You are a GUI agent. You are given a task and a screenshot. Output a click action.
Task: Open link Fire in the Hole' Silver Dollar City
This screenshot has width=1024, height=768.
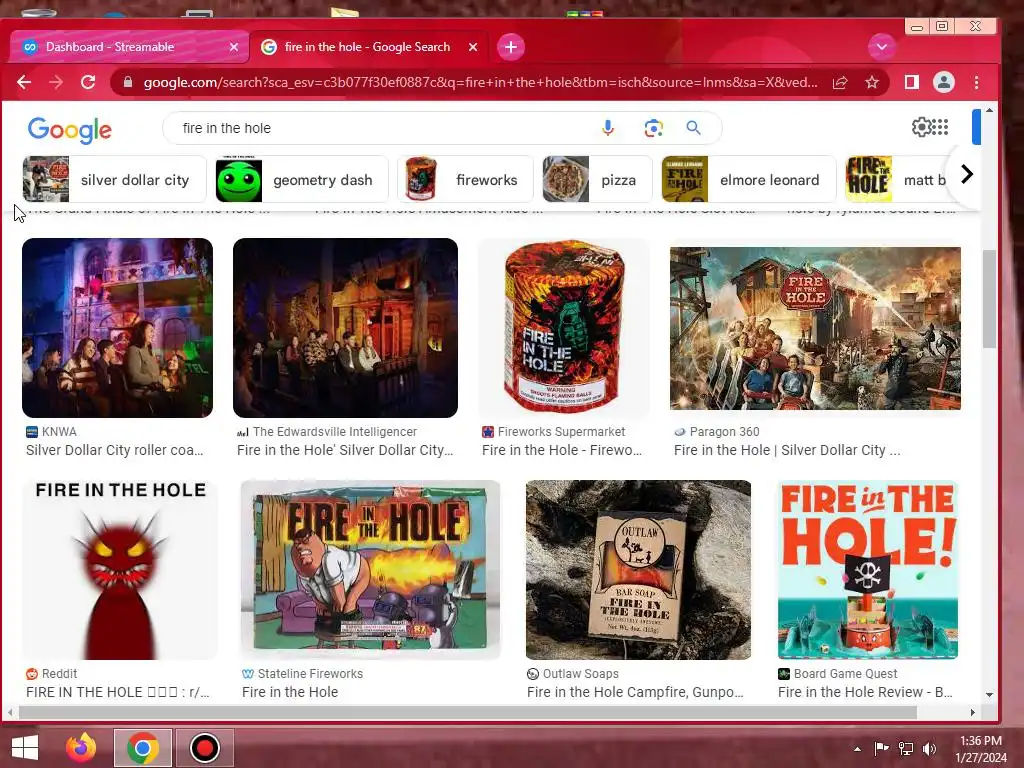coord(345,450)
